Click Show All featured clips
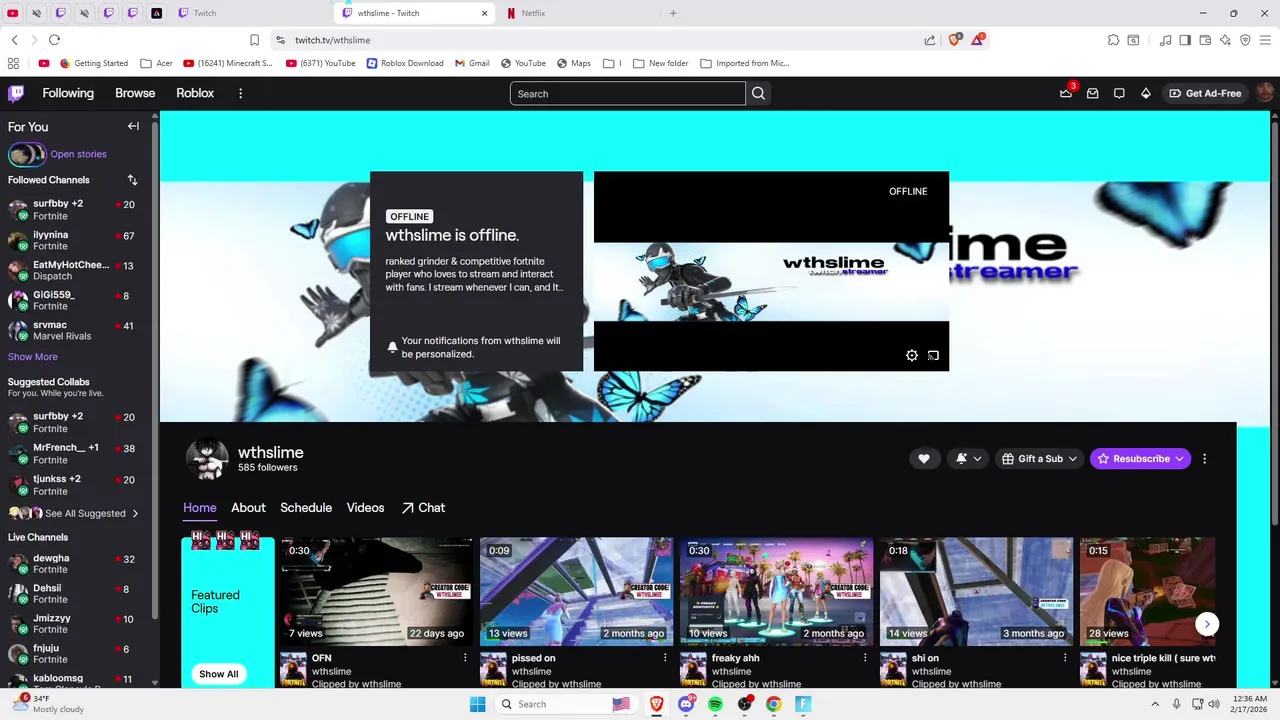Image resolution: width=1280 pixels, height=720 pixels. [x=218, y=674]
